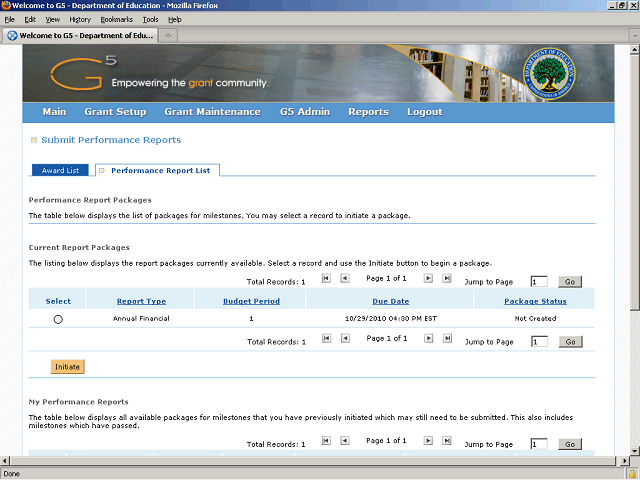Open the Firefox Tools menu
Image resolution: width=640 pixels, height=480 pixels.
pos(150,20)
